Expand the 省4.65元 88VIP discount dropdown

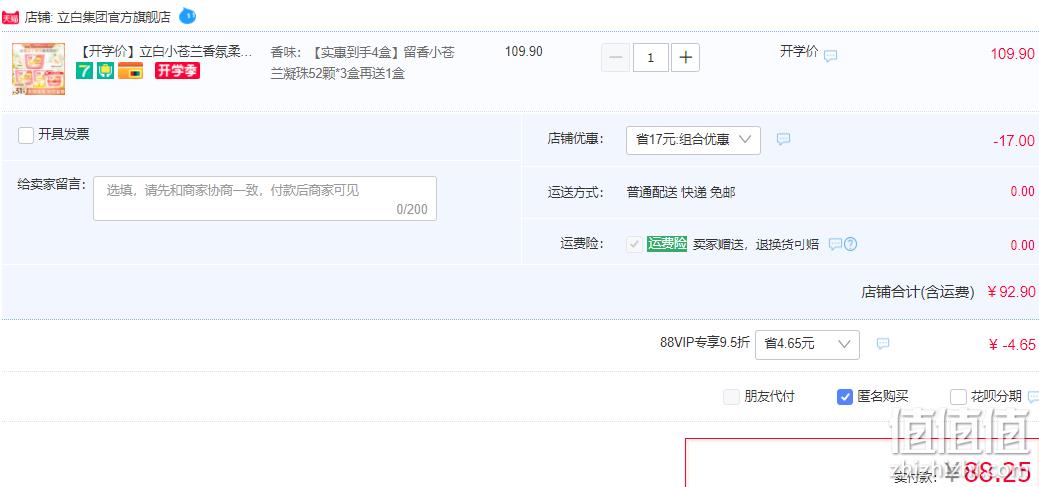(807, 345)
